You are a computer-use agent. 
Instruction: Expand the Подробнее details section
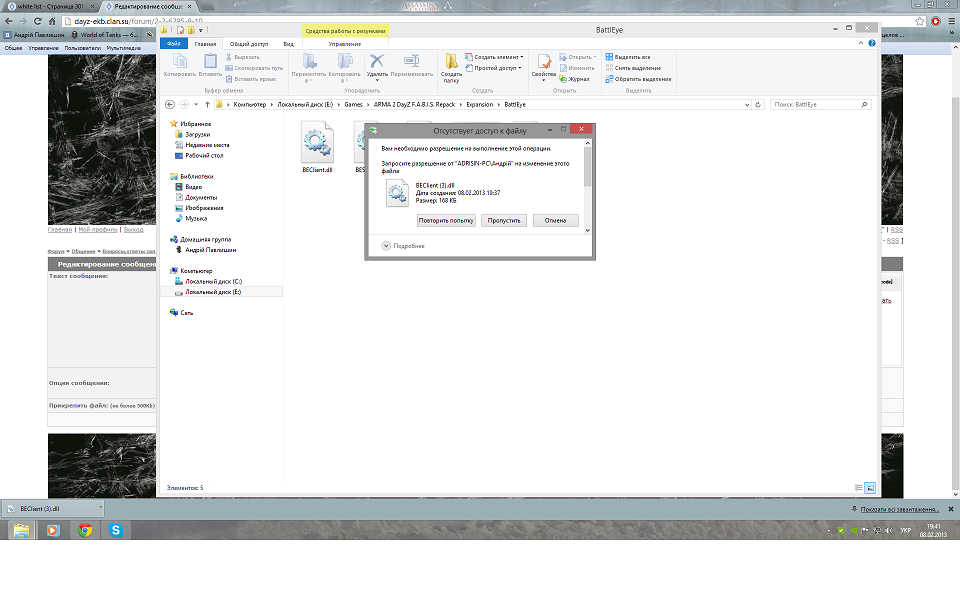[403, 246]
